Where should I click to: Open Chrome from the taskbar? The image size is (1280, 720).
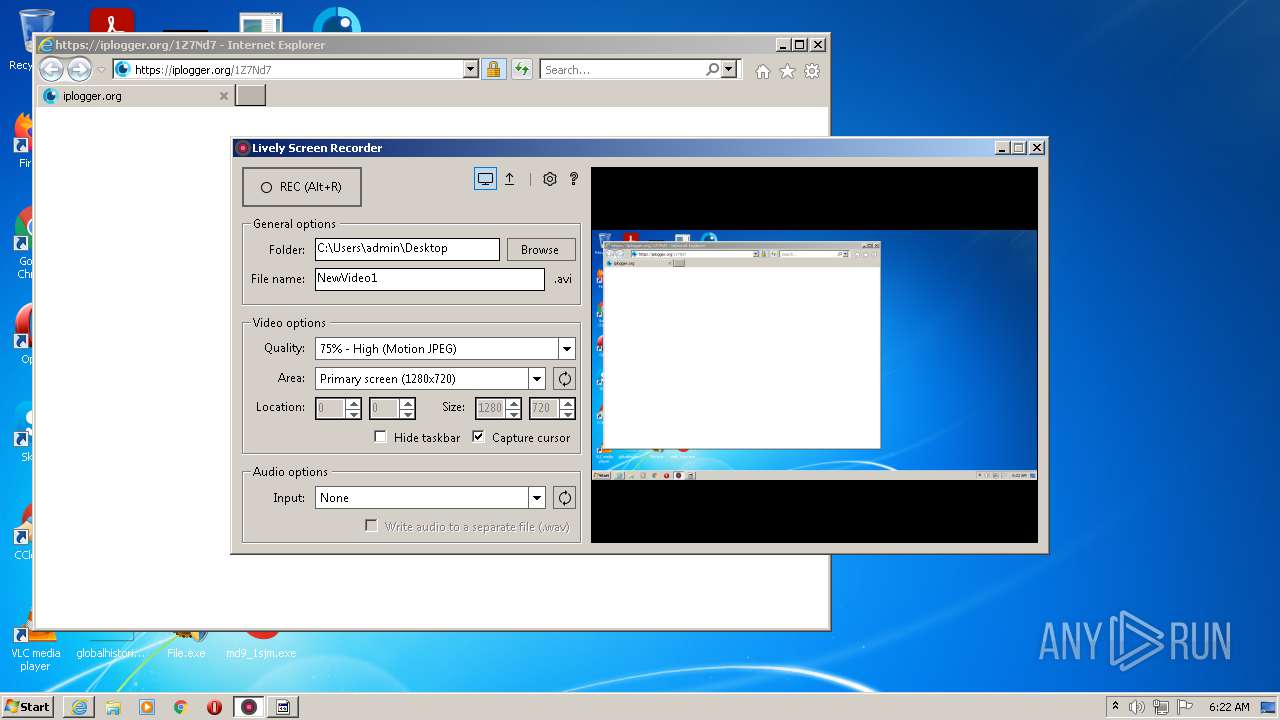tap(181, 707)
